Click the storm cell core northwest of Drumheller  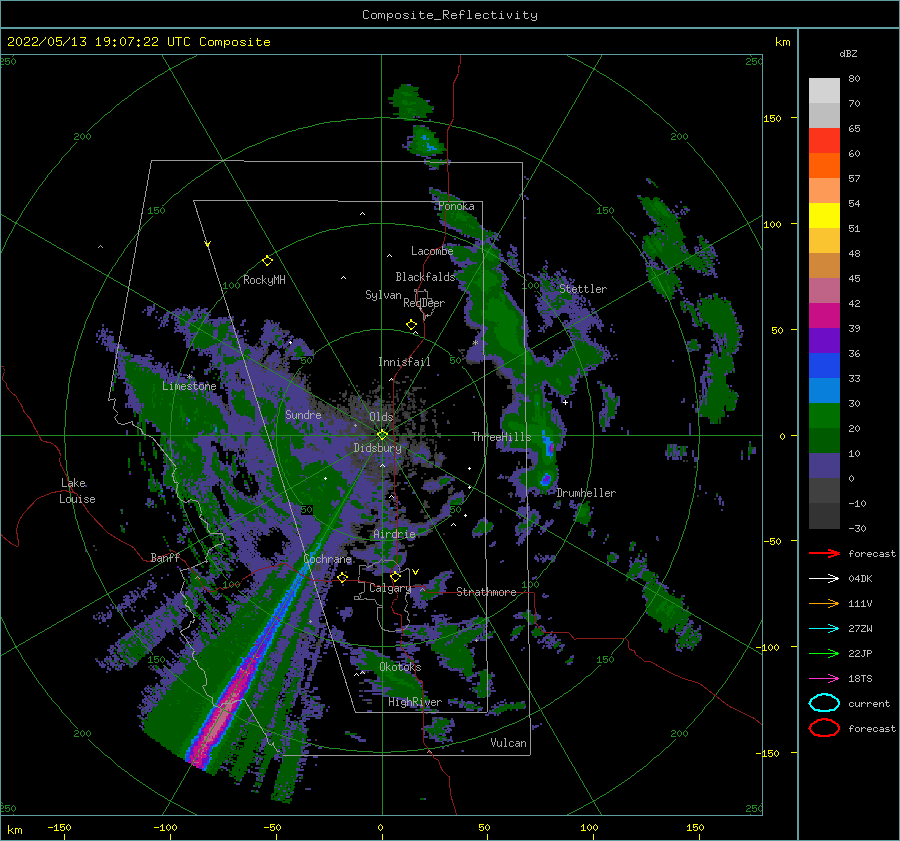coord(546,478)
